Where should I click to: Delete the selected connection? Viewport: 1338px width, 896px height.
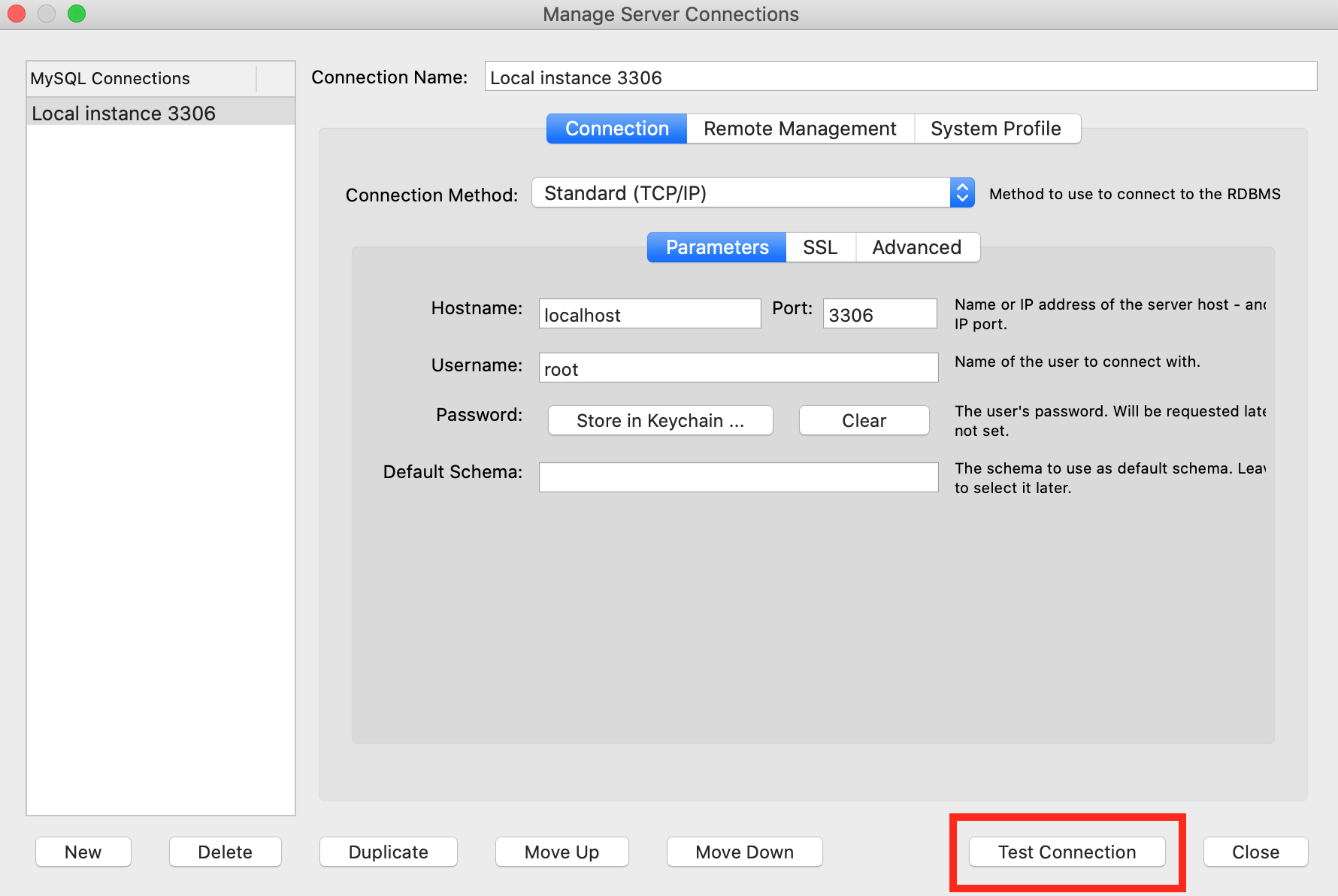pyautogui.click(x=225, y=852)
